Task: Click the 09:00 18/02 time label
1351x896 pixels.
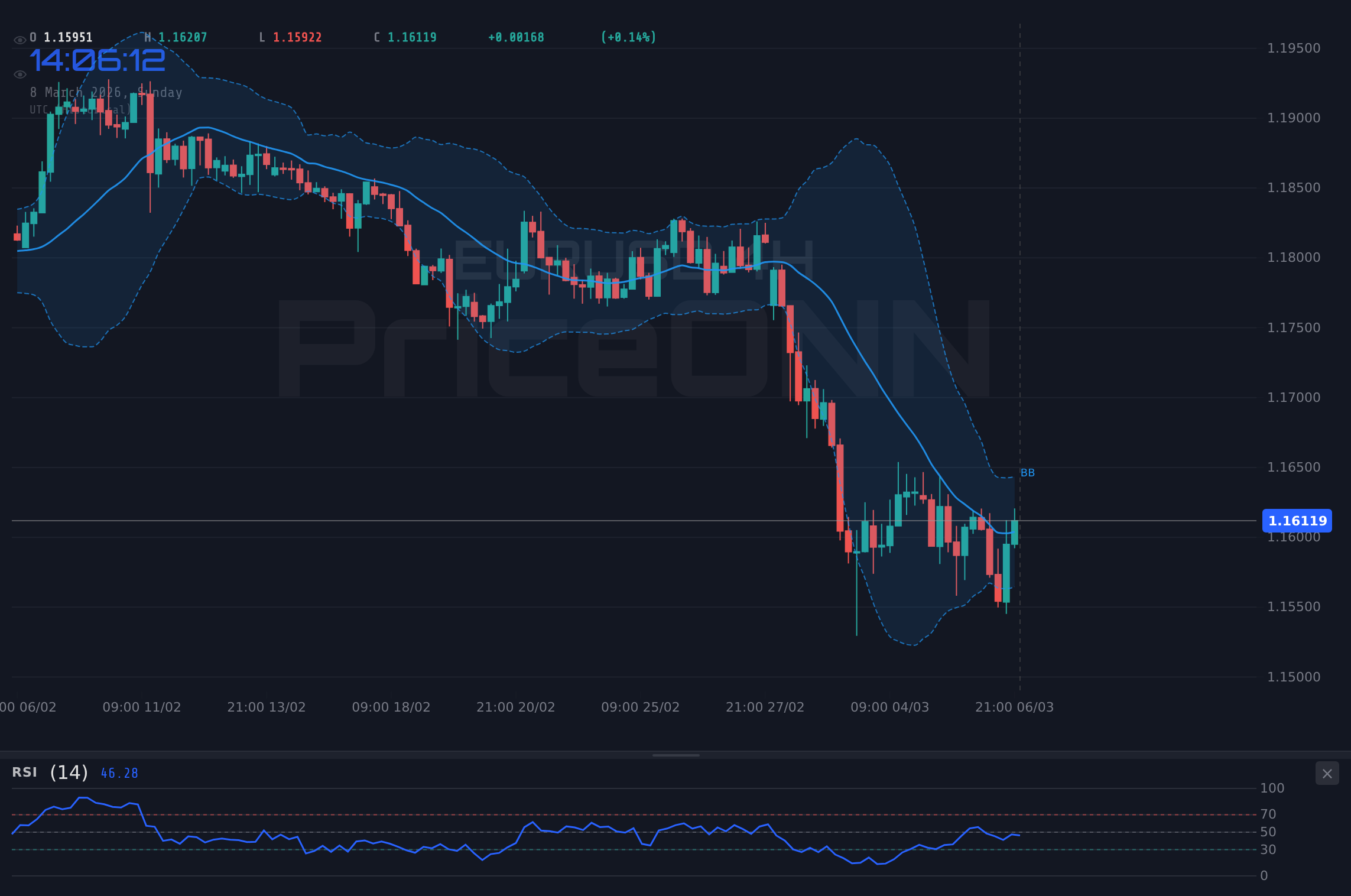Action: (391, 707)
